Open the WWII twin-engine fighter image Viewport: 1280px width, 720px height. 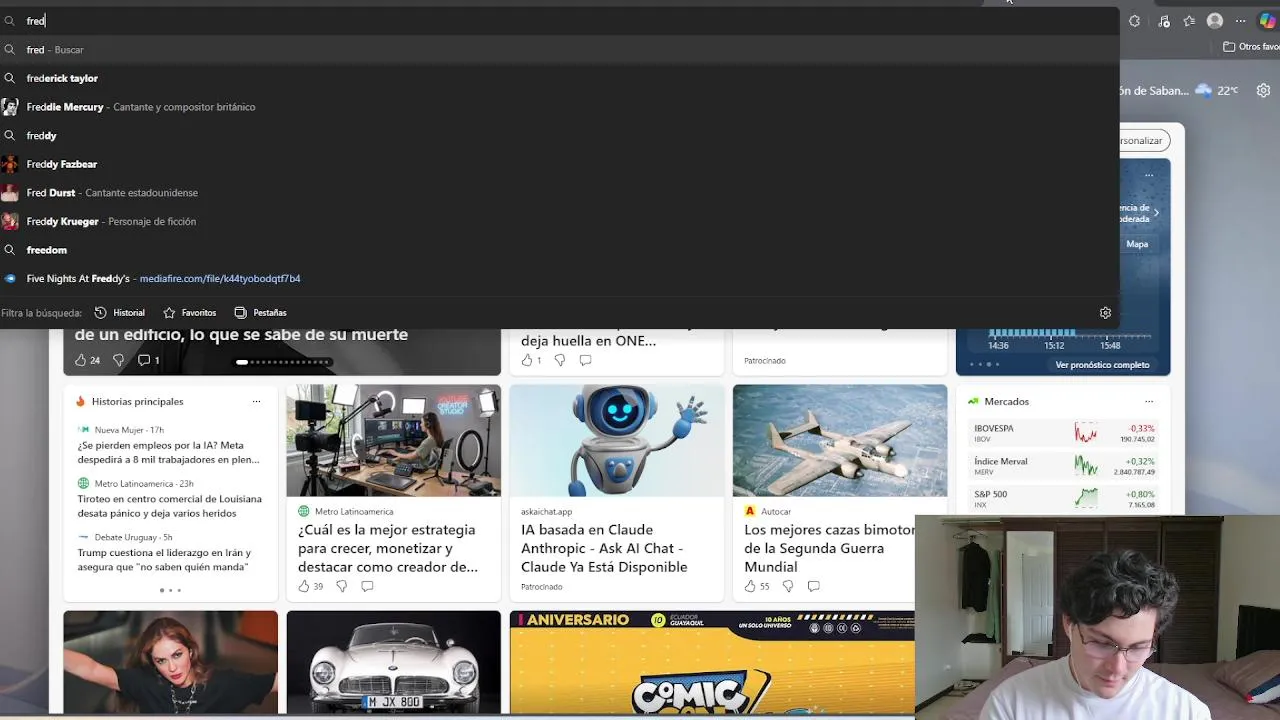click(840, 440)
